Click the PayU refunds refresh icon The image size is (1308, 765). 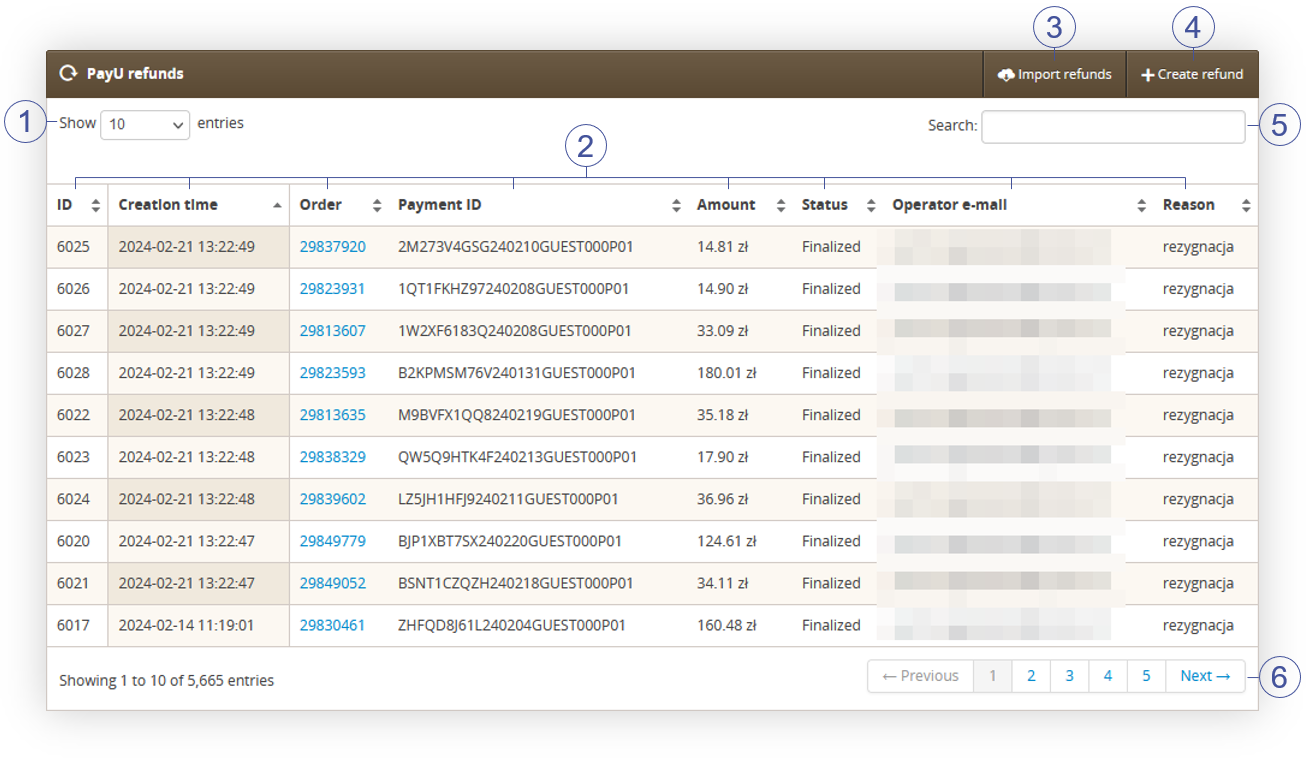point(68,73)
